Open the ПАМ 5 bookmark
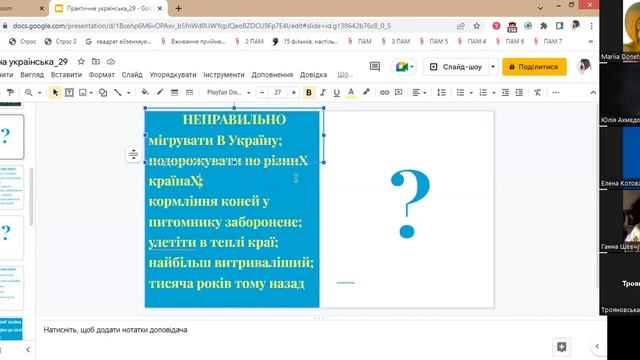The width and height of the screenshot is (640, 360). coord(434,41)
